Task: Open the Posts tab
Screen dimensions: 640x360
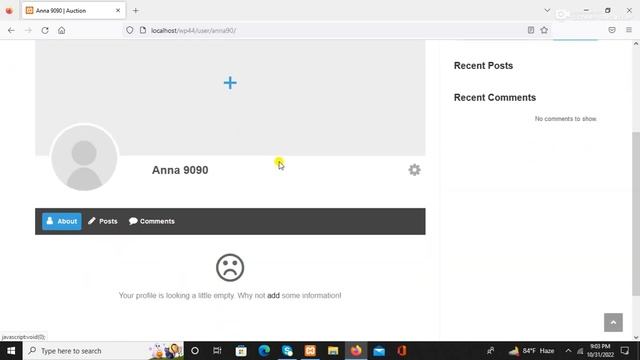Action: (x=103, y=221)
